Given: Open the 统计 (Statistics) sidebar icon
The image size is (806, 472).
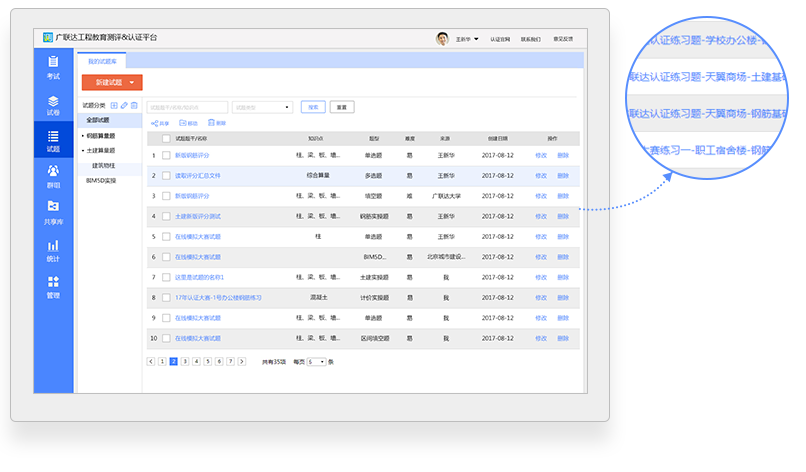Looking at the screenshot, I should pos(53,250).
